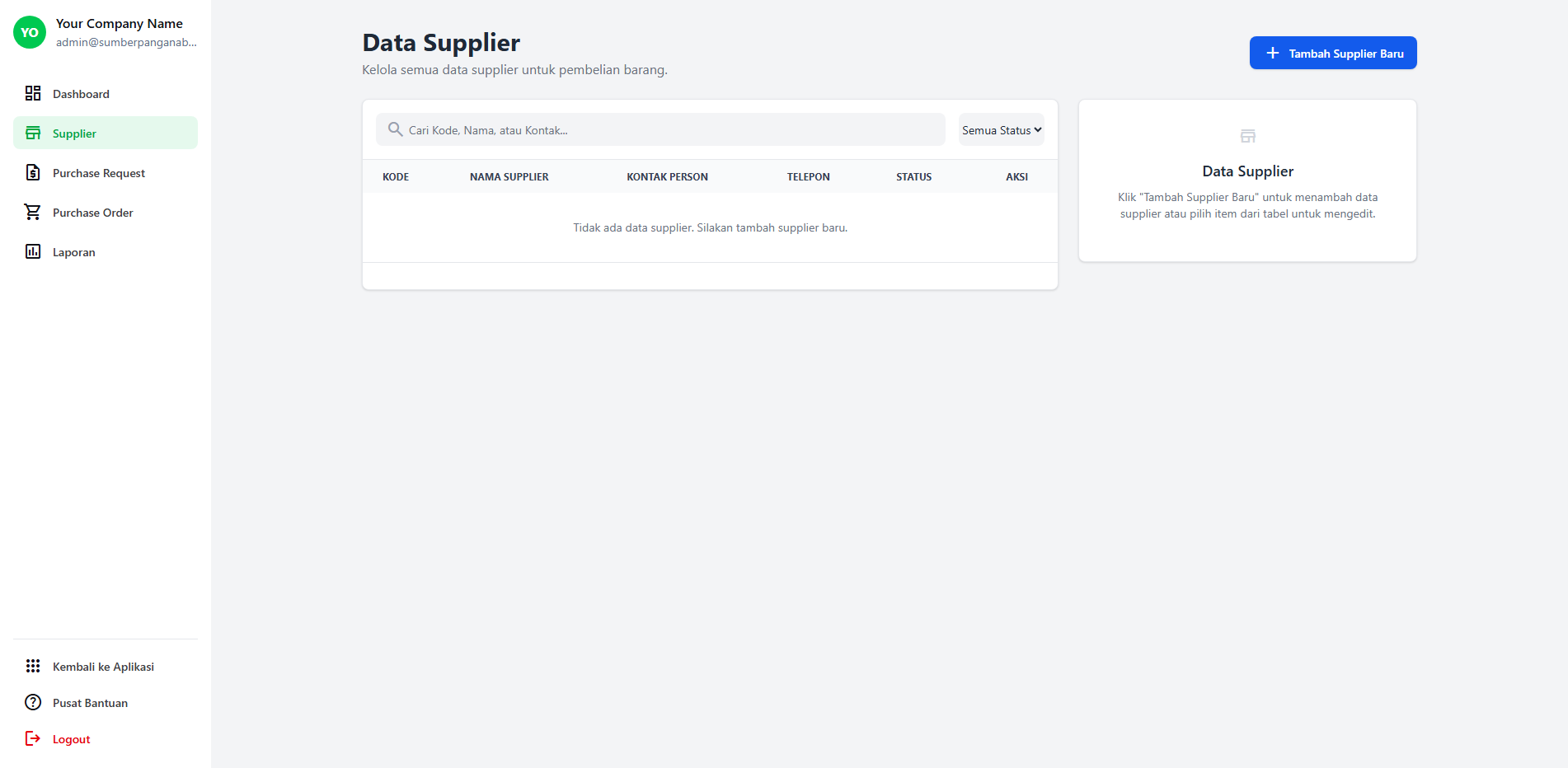Open Purchase Order using the cart icon
The height and width of the screenshot is (768, 1568).
coord(33,212)
